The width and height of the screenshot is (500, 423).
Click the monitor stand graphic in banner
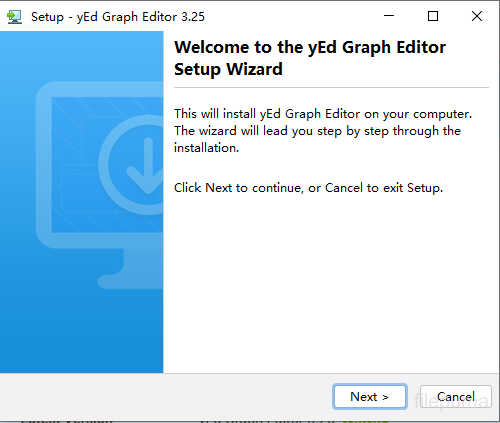(130, 269)
